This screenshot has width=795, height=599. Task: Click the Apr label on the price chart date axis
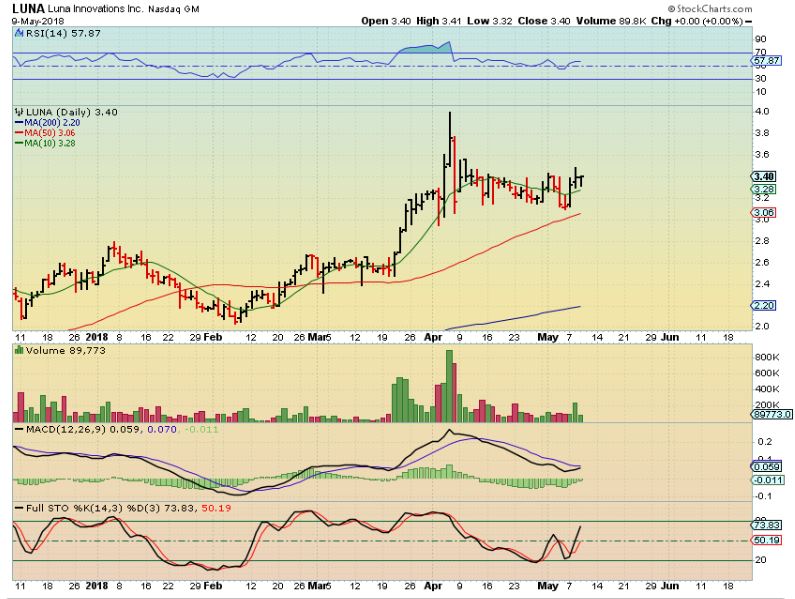433,337
